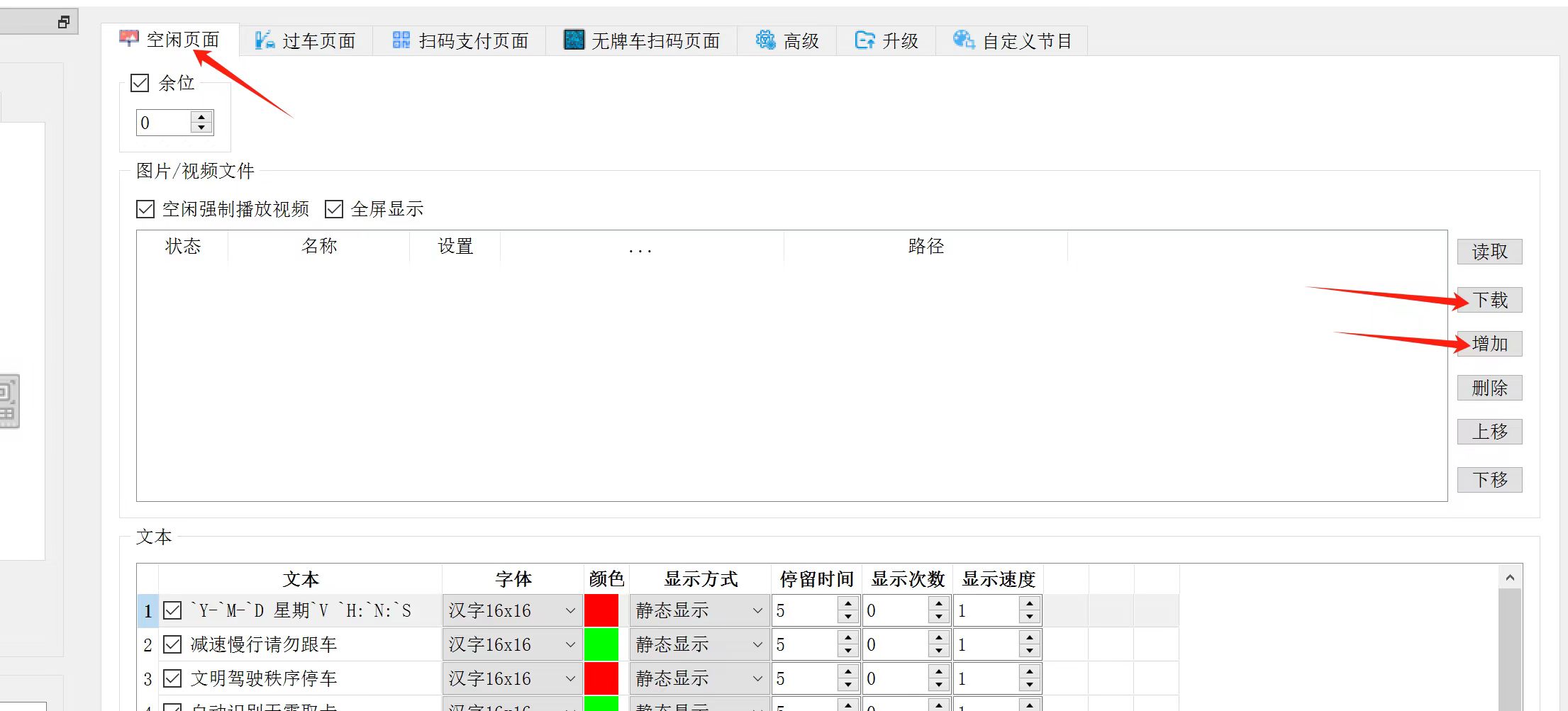The height and width of the screenshot is (711, 1568).
Task: Switch to 过车页面 tab
Action: tap(306, 40)
